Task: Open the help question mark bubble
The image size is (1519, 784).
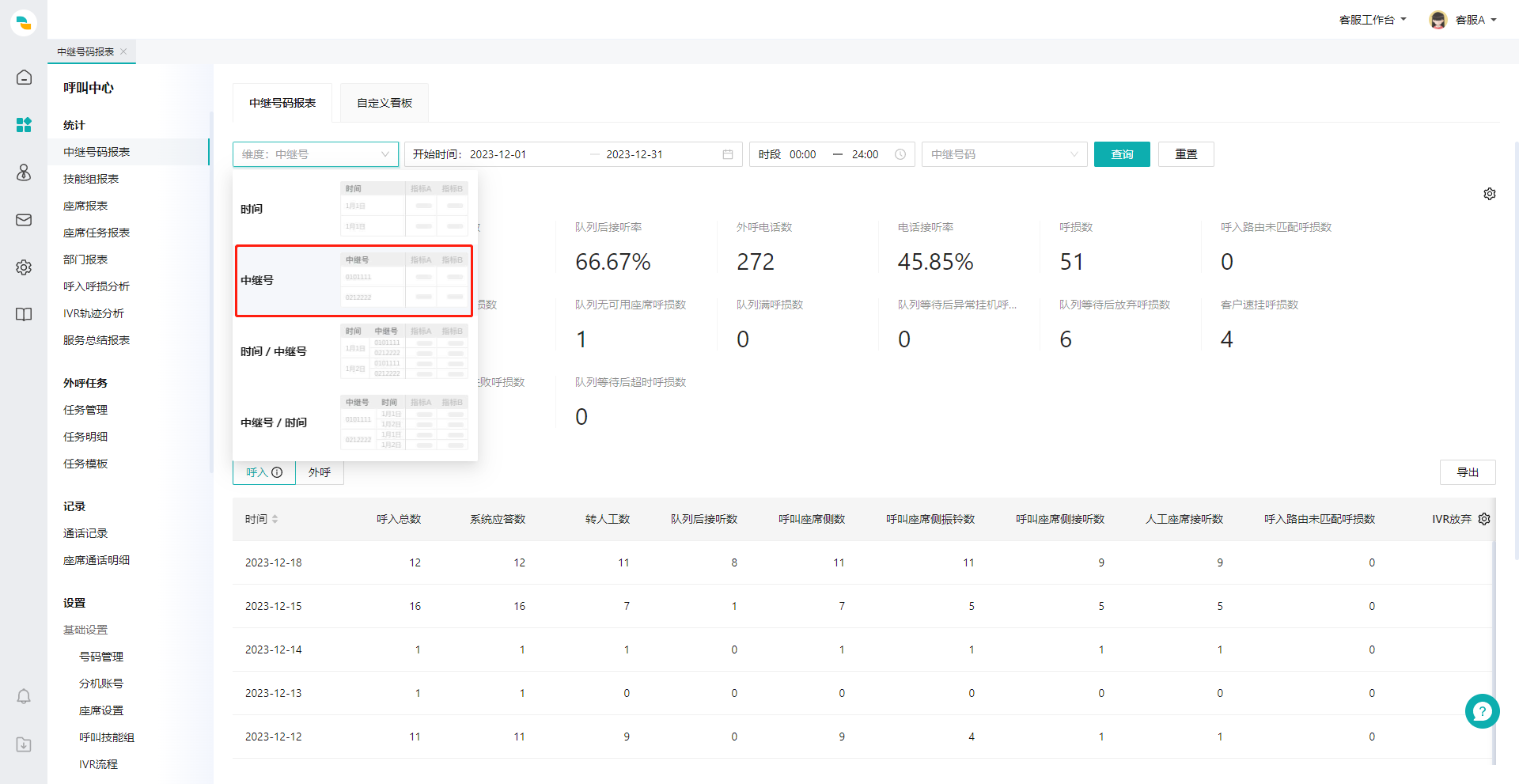Action: [x=1483, y=711]
